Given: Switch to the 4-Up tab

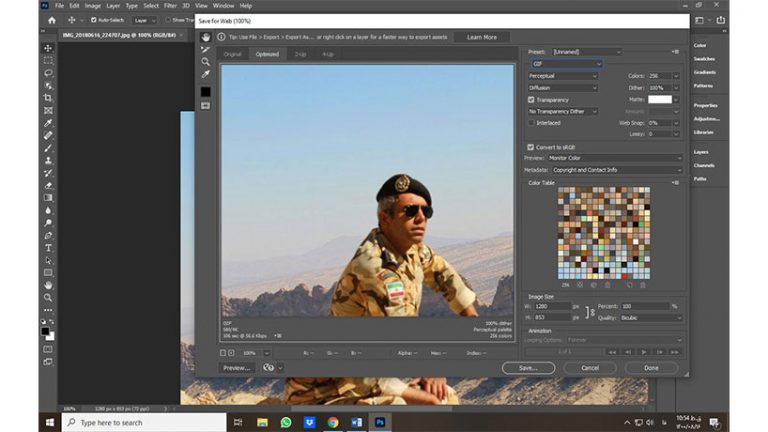Looking at the screenshot, I should (x=328, y=54).
